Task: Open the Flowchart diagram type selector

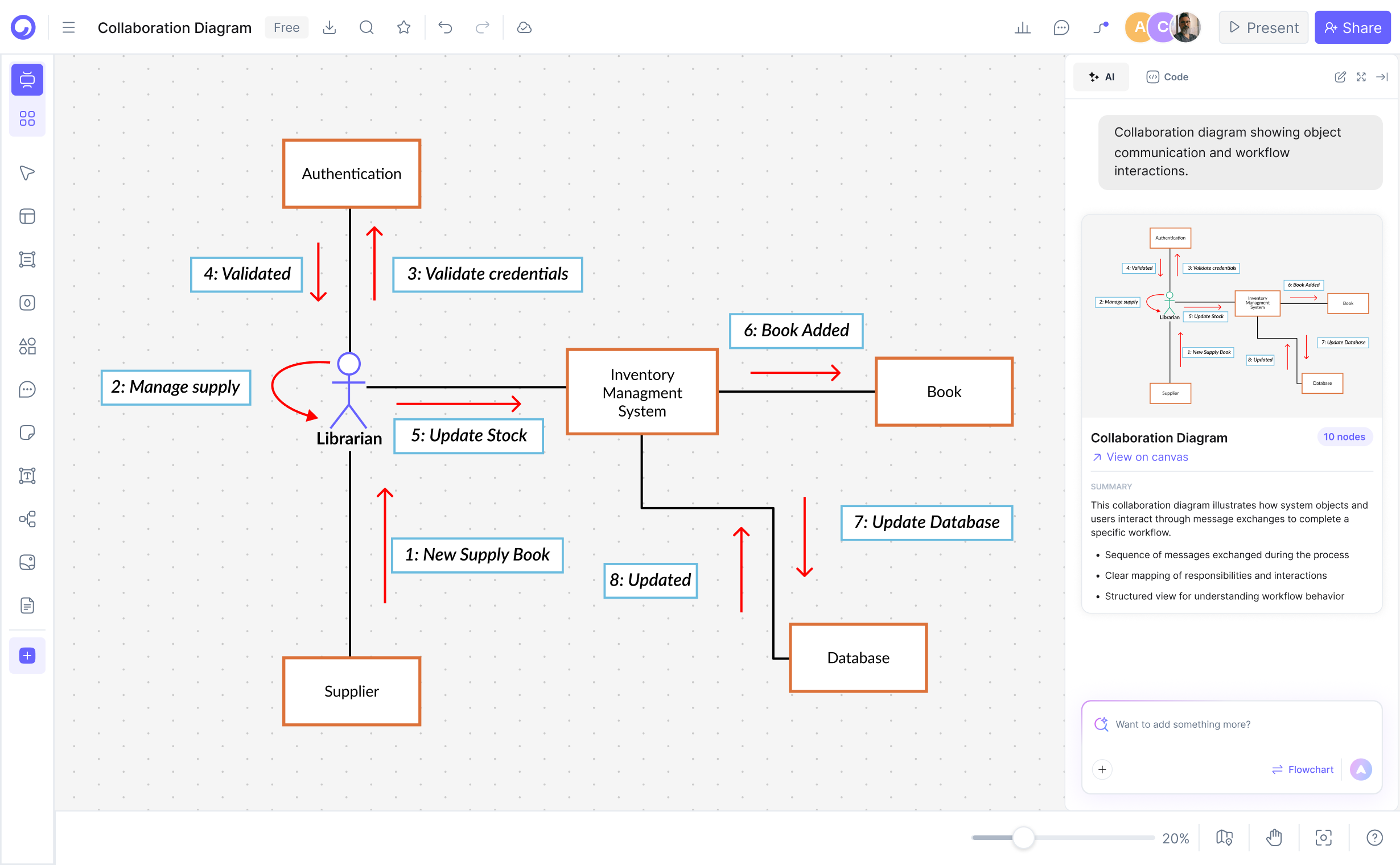Action: [x=1302, y=769]
